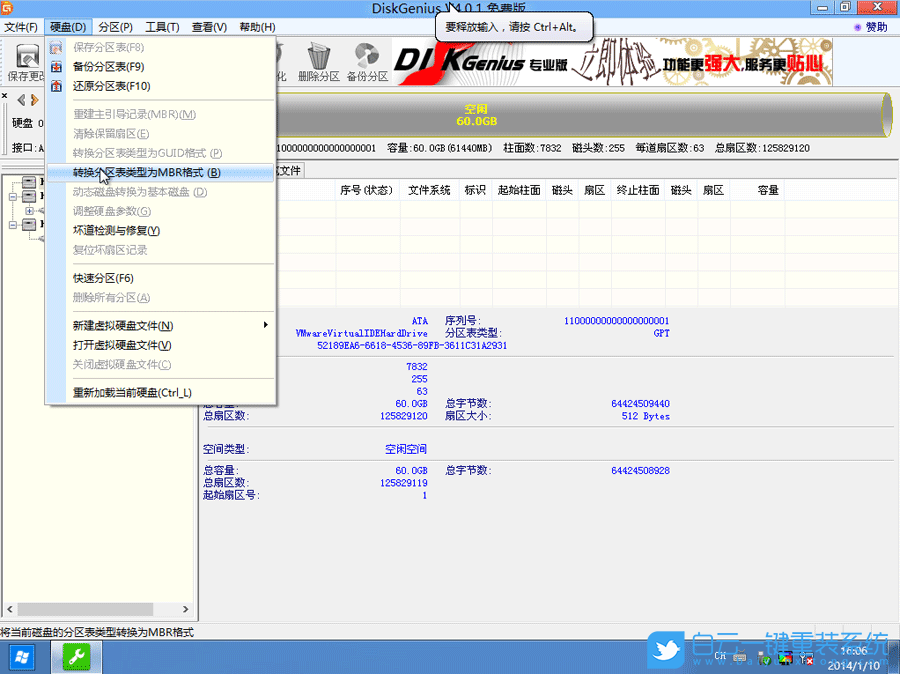Open the Windows Start button
The height and width of the screenshot is (674, 900).
tap(22, 656)
